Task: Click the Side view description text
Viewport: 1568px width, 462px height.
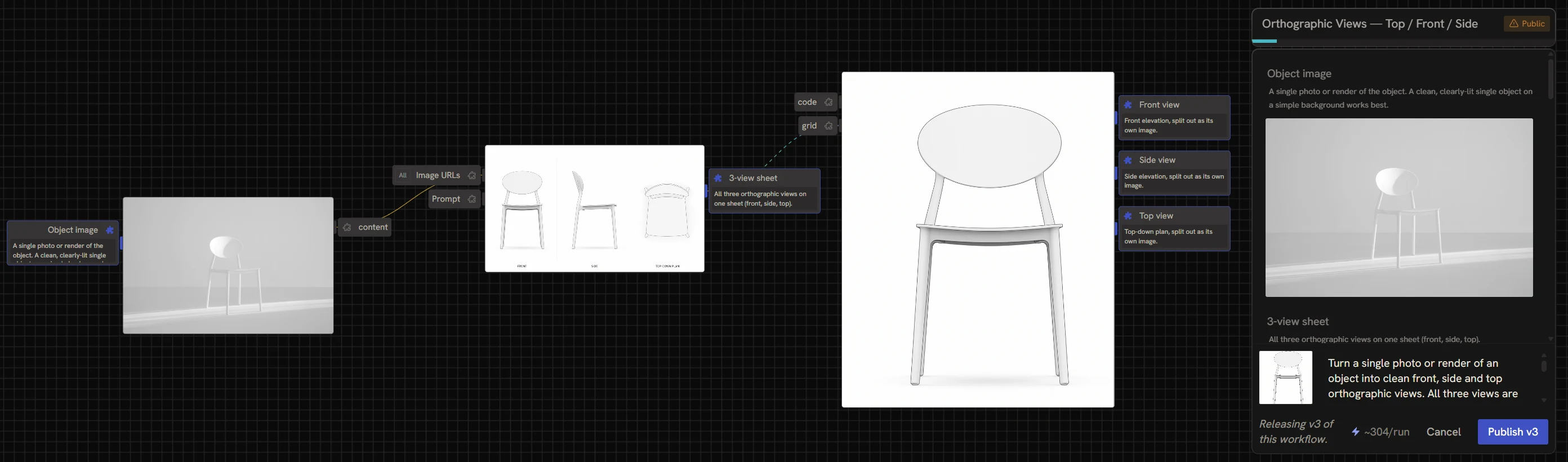Action: coord(1174,181)
